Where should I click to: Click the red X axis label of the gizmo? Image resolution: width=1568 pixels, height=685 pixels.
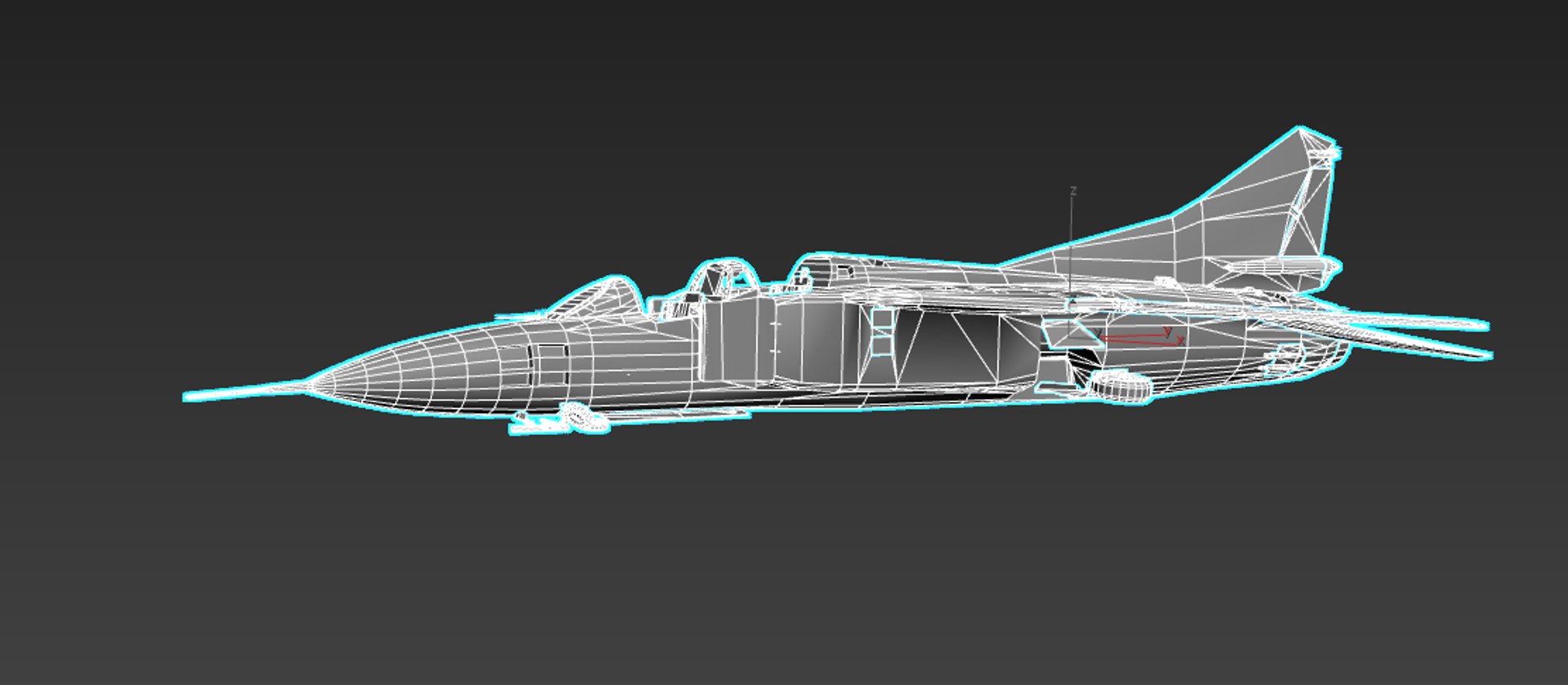pyautogui.click(x=1181, y=340)
